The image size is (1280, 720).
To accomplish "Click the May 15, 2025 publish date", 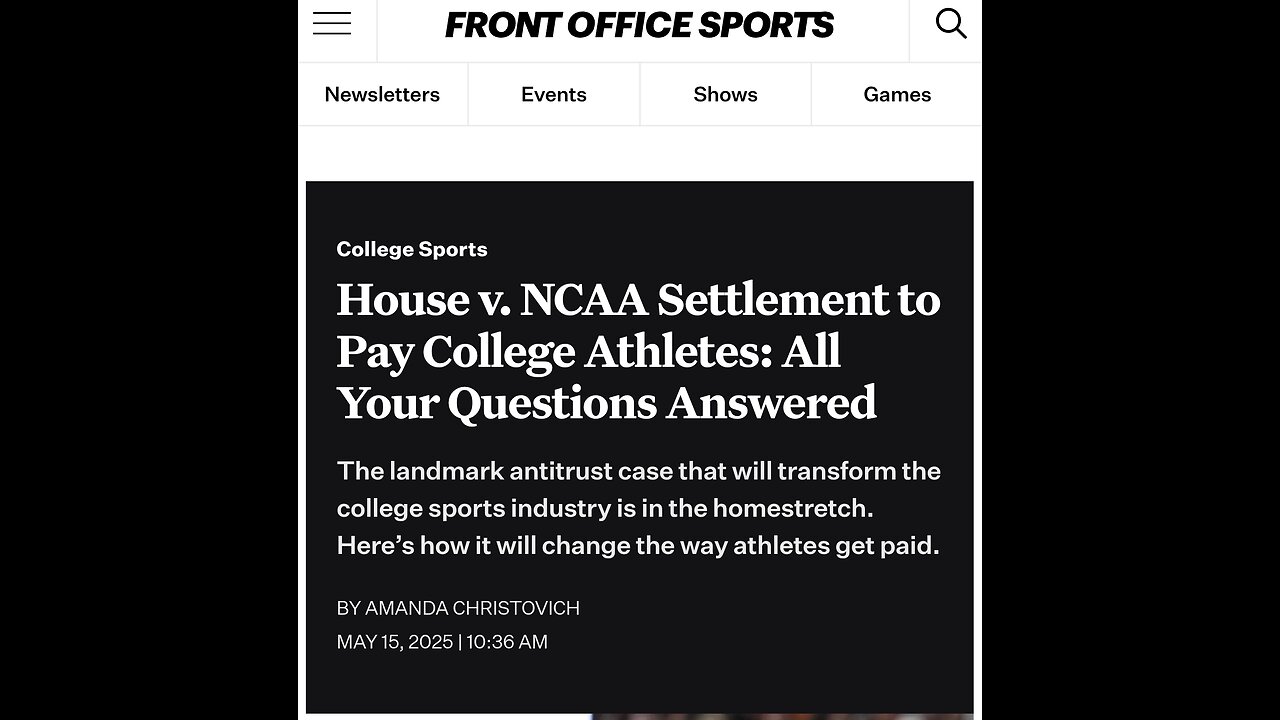I will [394, 642].
